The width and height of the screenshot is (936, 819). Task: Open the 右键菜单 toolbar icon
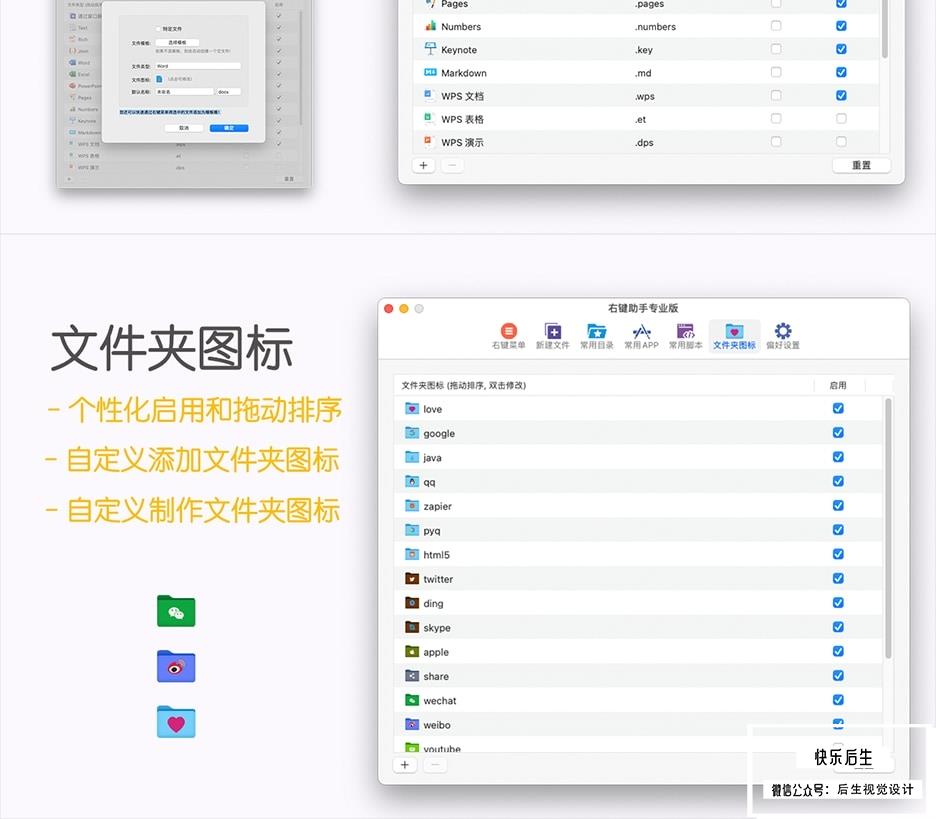[508, 336]
